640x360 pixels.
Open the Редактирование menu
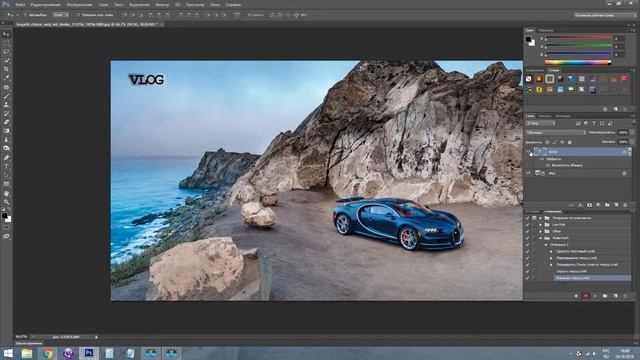pyautogui.click(x=45, y=5)
